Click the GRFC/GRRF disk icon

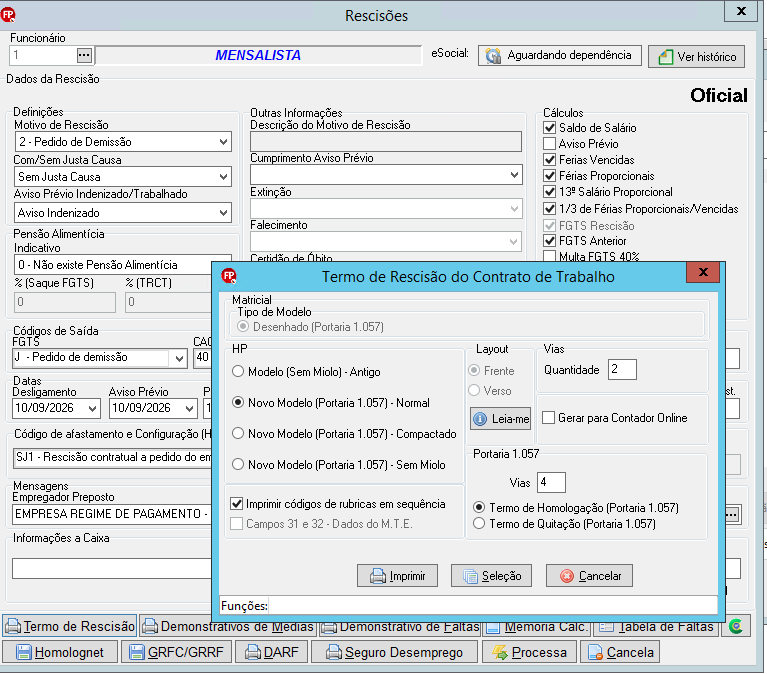(136, 652)
